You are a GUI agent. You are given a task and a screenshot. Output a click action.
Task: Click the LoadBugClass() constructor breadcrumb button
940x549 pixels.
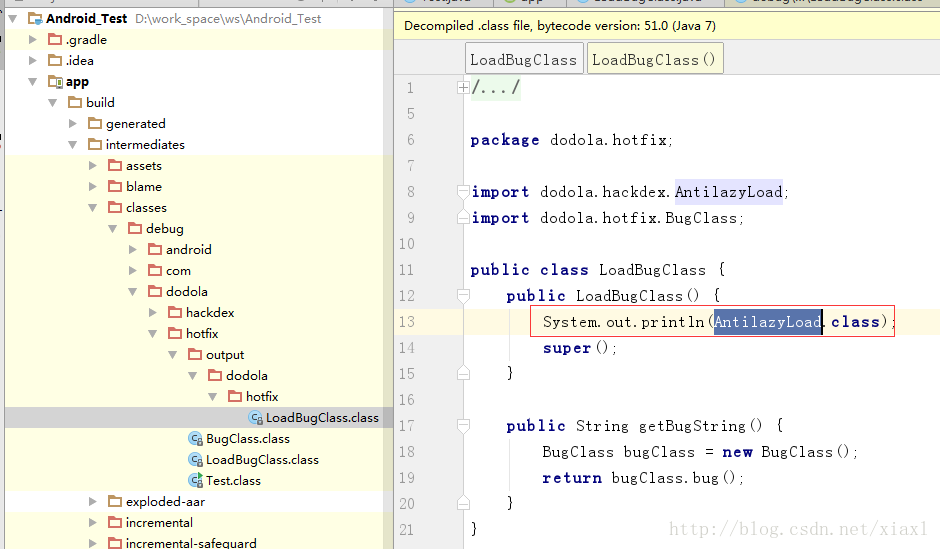tap(655, 59)
